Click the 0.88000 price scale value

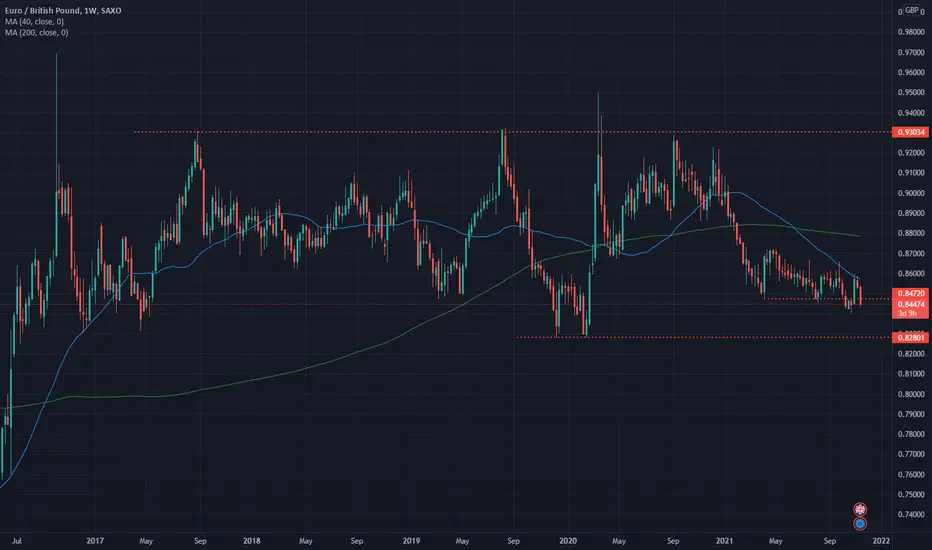click(911, 233)
